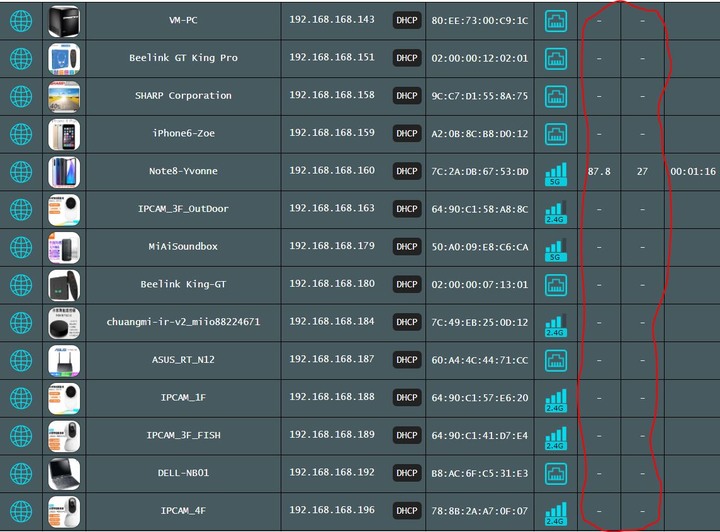Click MAC address 64:90:C1:57:E6:20
Viewport: 720px width, 532px height.
coord(480,398)
